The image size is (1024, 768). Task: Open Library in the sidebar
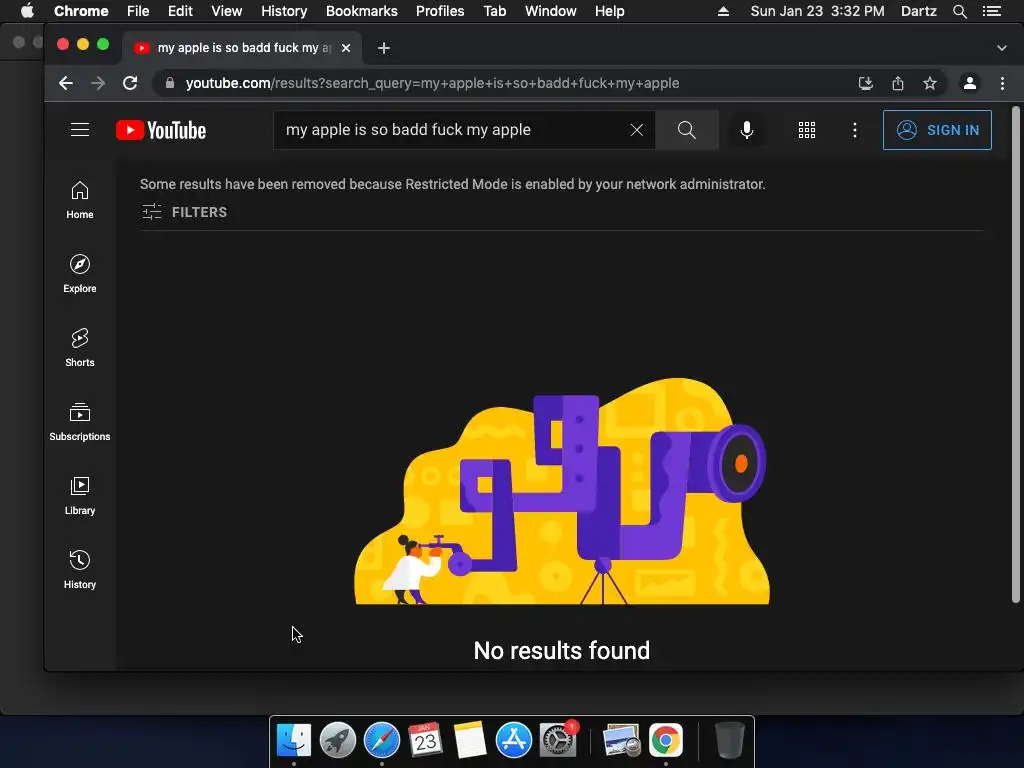click(80, 496)
